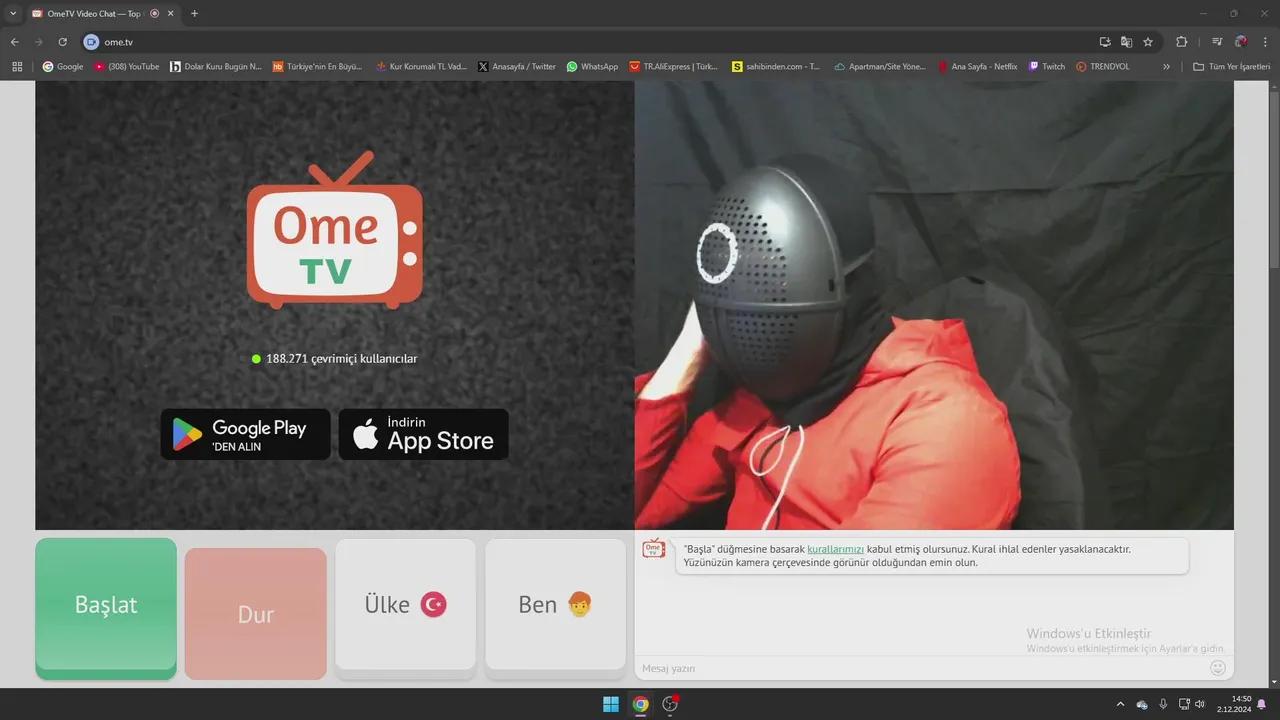Viewport: 1280px width, 720px height.
Task: Open the Kur Korumalı TL Vad... bookmark
Action: coord(421,67)
